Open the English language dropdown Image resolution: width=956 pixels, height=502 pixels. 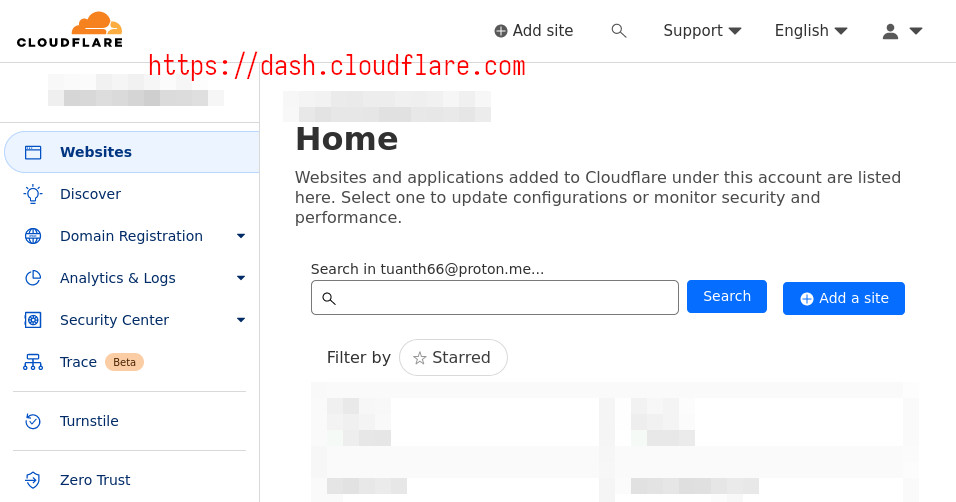[811, 31]
